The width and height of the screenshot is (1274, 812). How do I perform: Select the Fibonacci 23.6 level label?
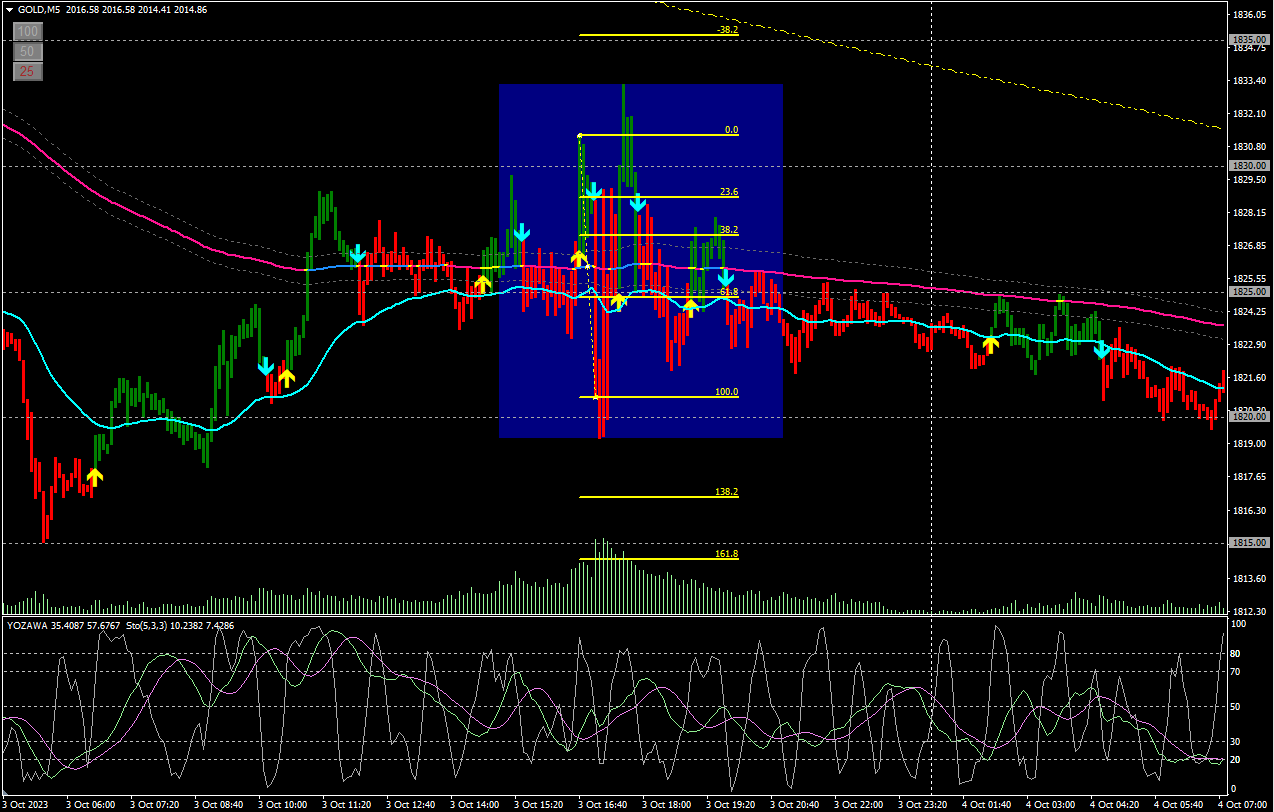point(729,192)
